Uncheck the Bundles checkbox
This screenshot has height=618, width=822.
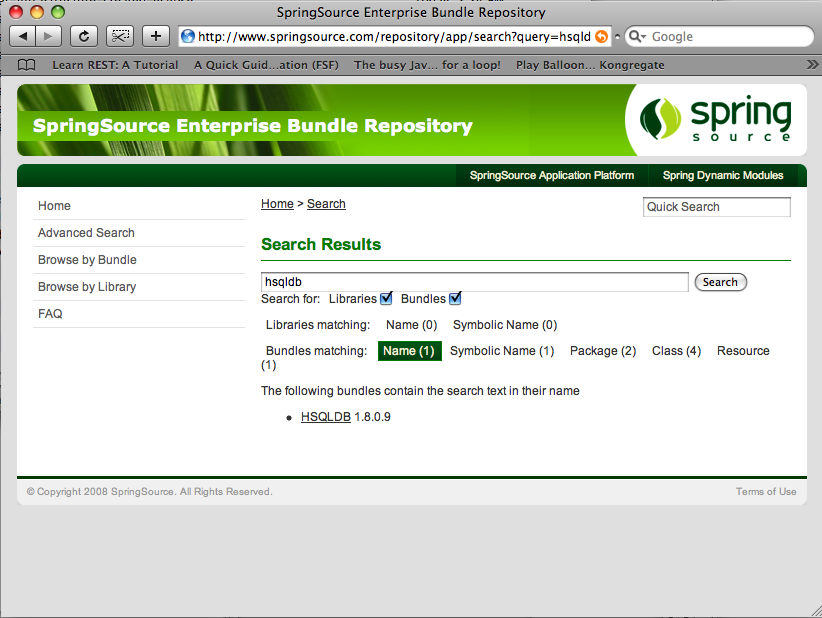(455, 298)
